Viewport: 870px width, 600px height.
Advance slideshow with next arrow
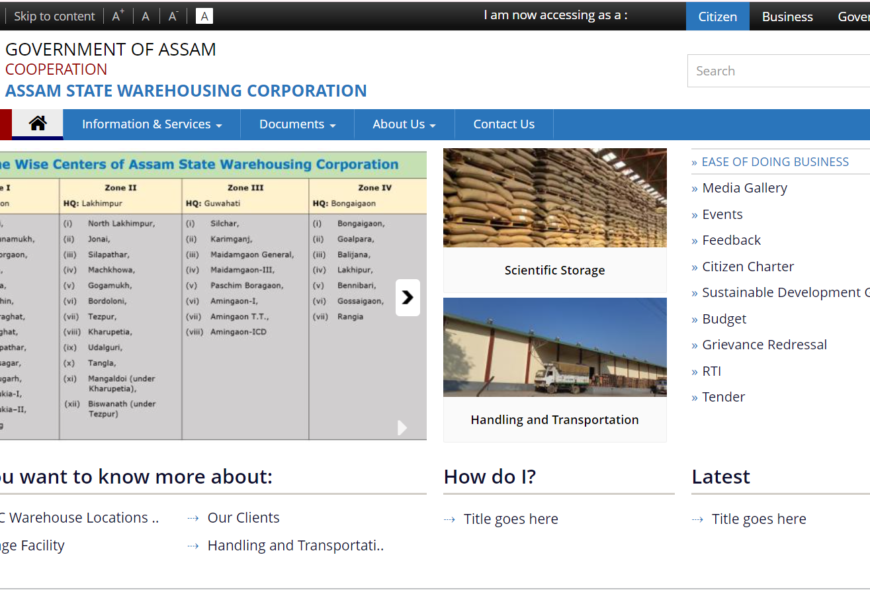408,298
